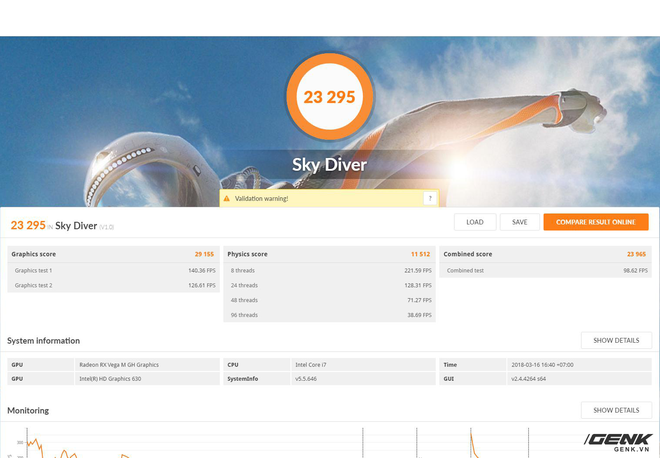Select the Physics score value 11 512
660x458 pixels.
coord(420,254)
